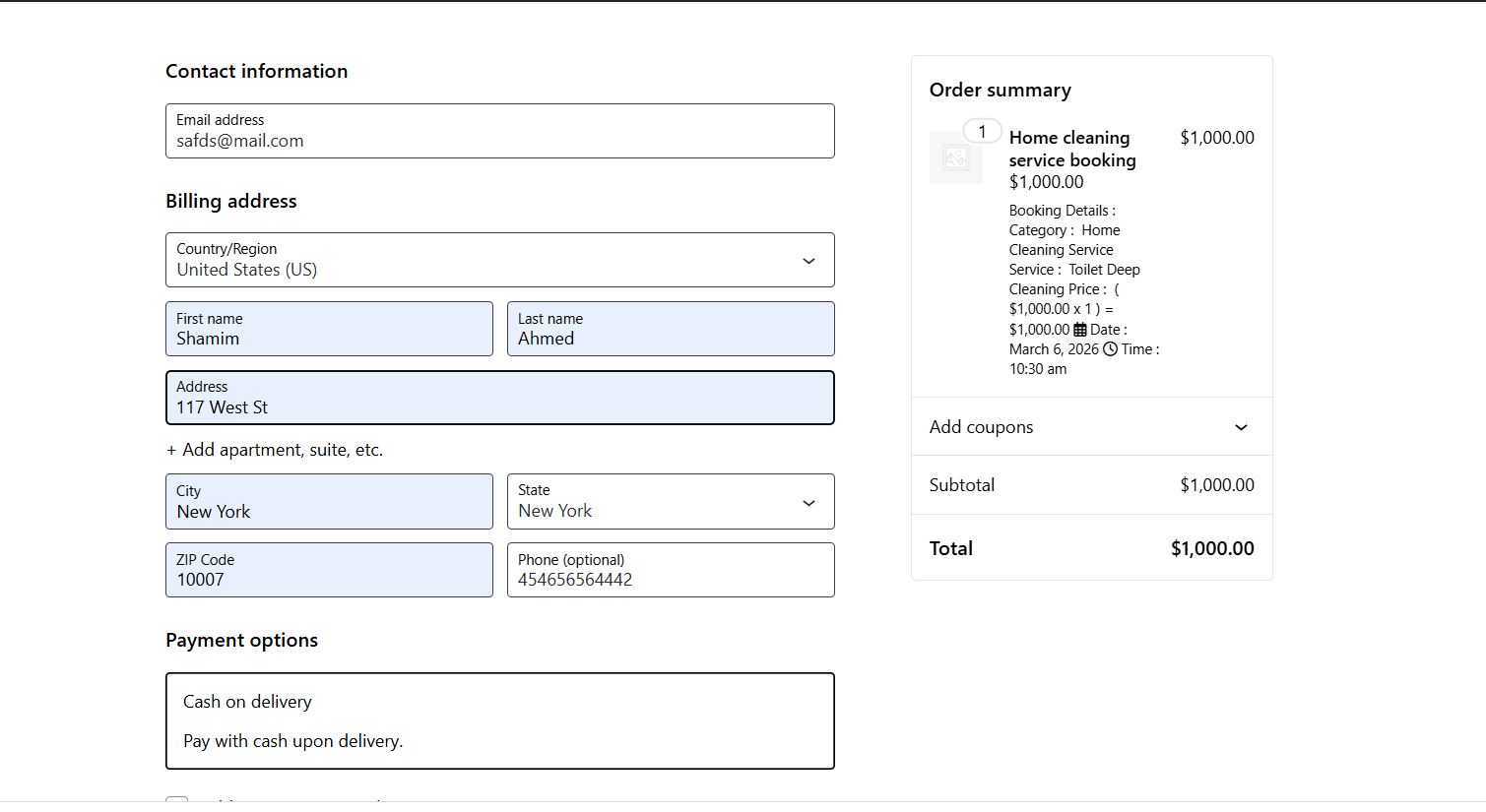Click the quantity badge showing 1
The height and width of the screenshot is (812, 1486).
[982, 132]
